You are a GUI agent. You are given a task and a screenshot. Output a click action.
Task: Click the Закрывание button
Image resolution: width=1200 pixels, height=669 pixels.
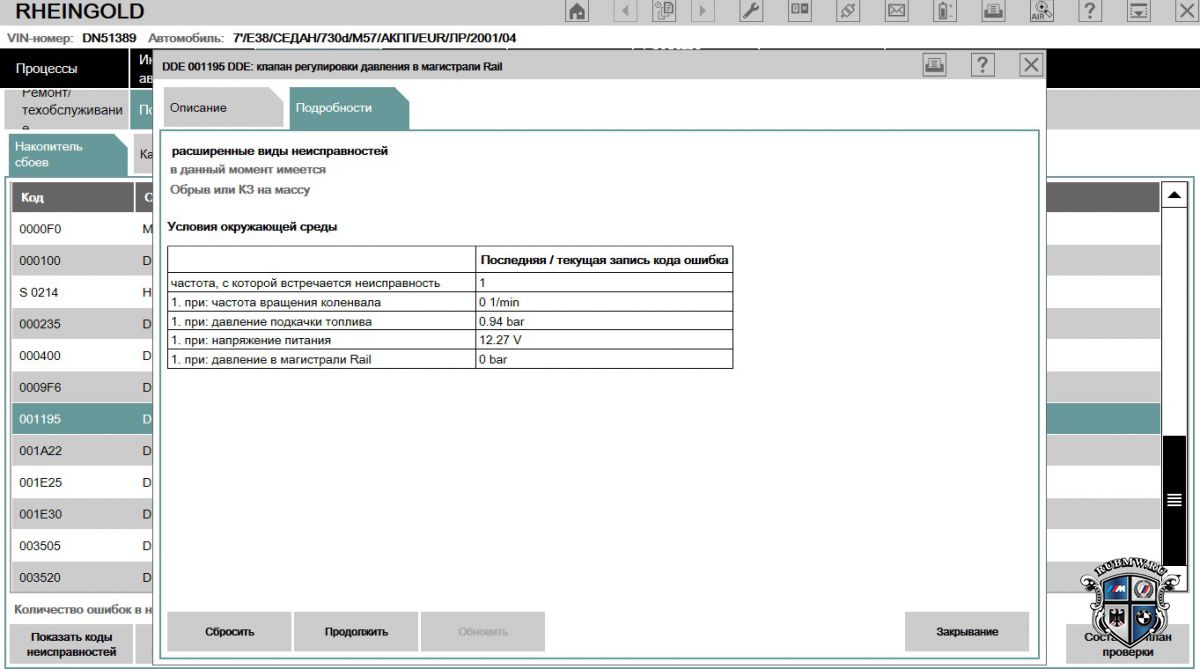point(967,632)
